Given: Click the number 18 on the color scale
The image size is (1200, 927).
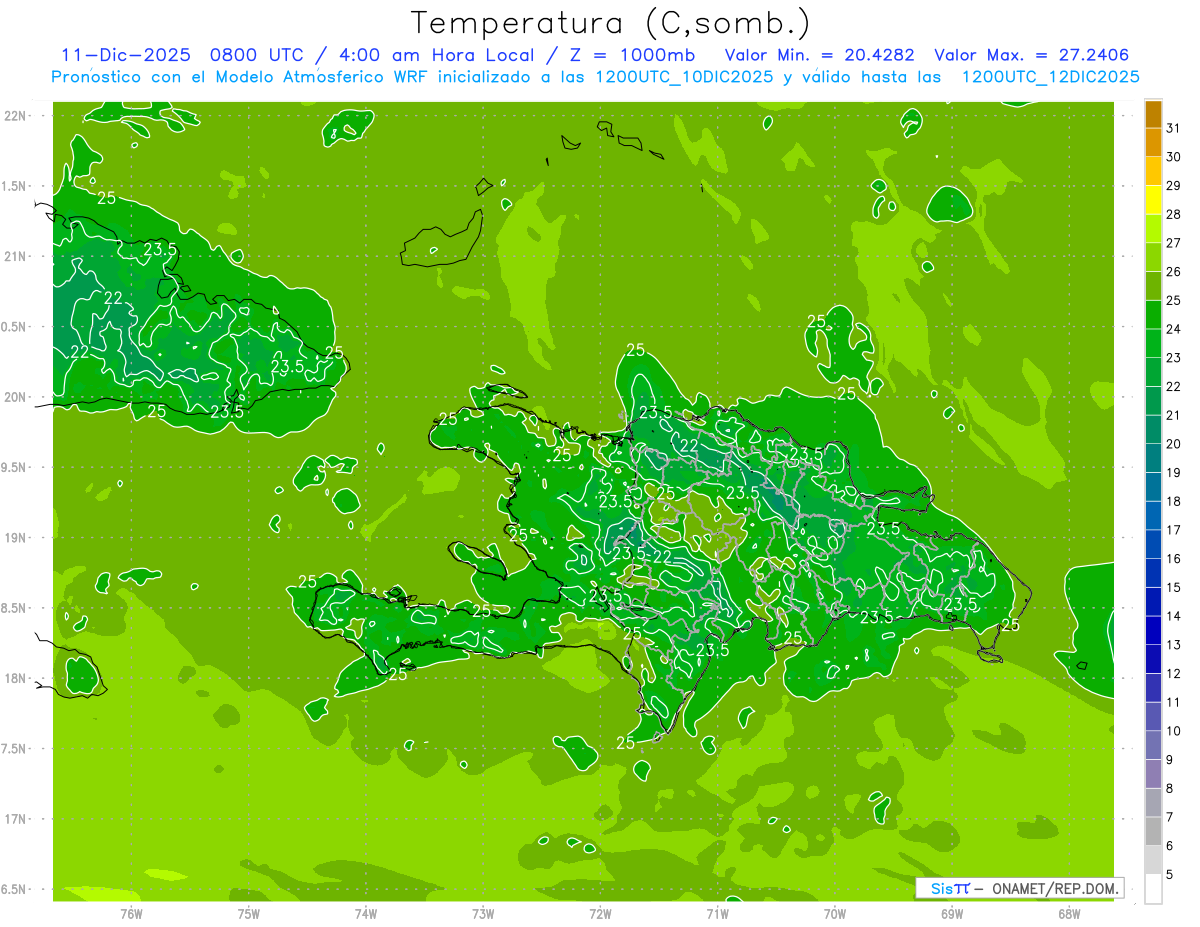Looking at the screenshot, I should click(1174, 502).
